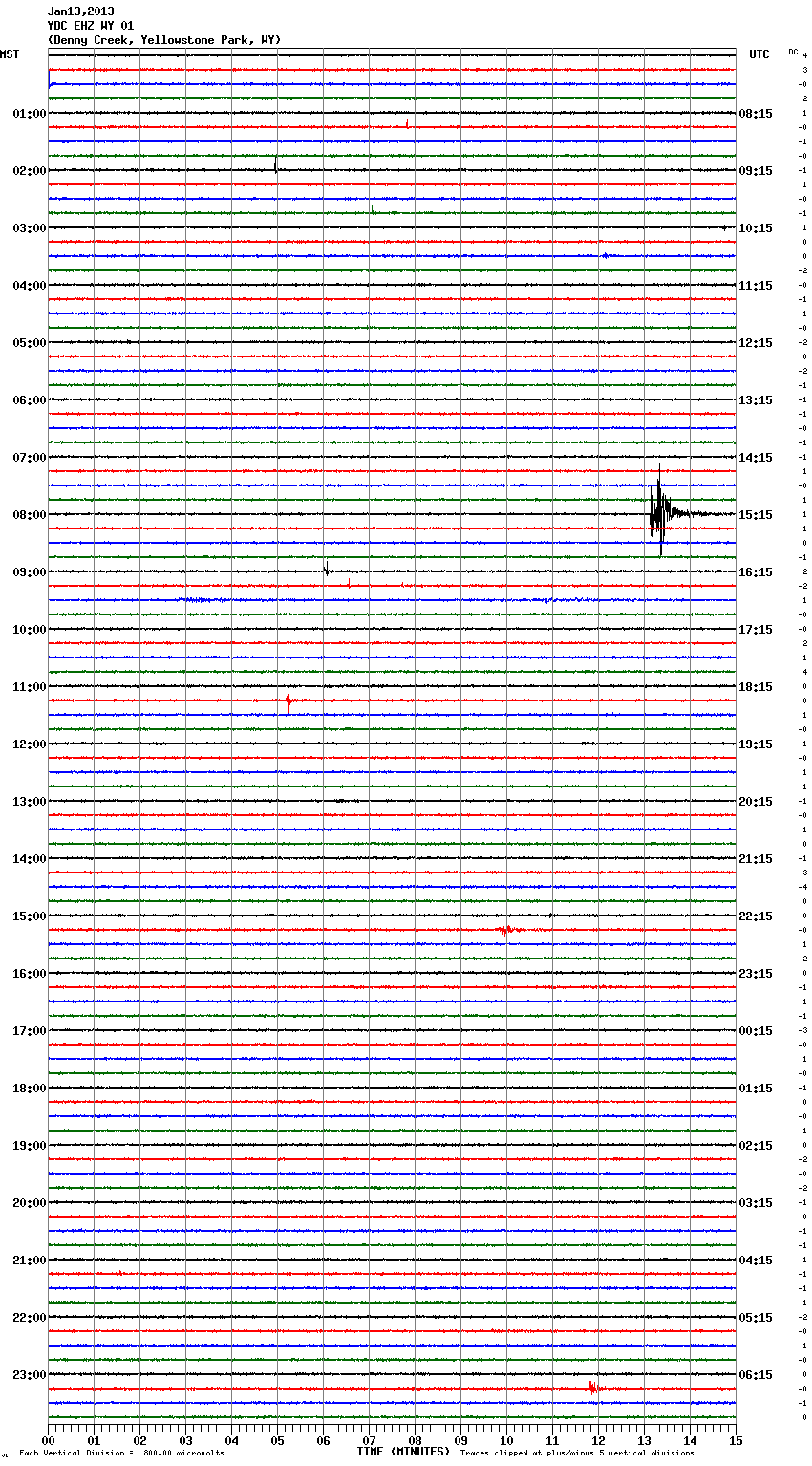Click the 15 minute tick label on the axis
812x1466 pixels.
click(736, 1441)
